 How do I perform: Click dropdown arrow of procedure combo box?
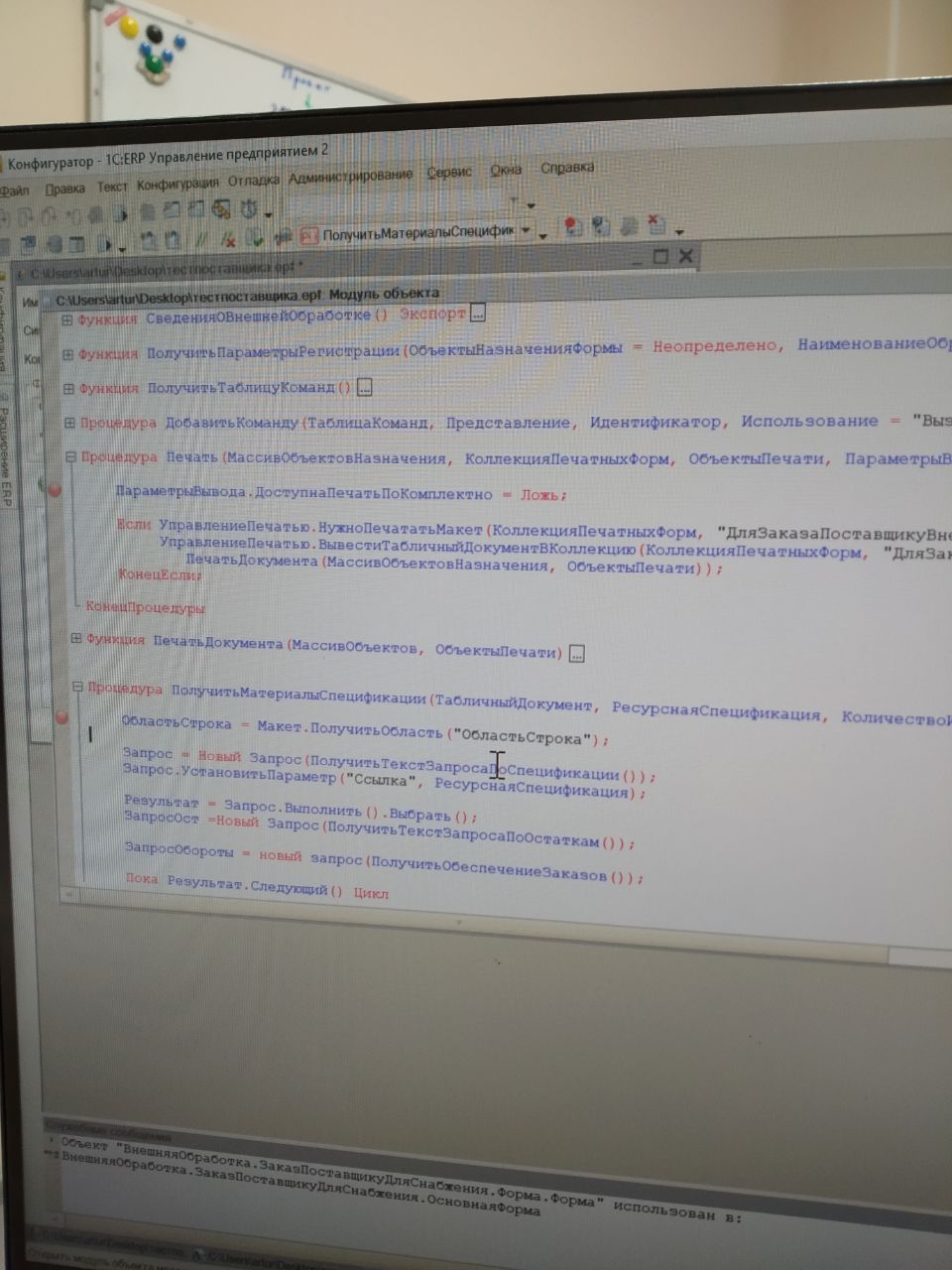[x=527, y=230]
